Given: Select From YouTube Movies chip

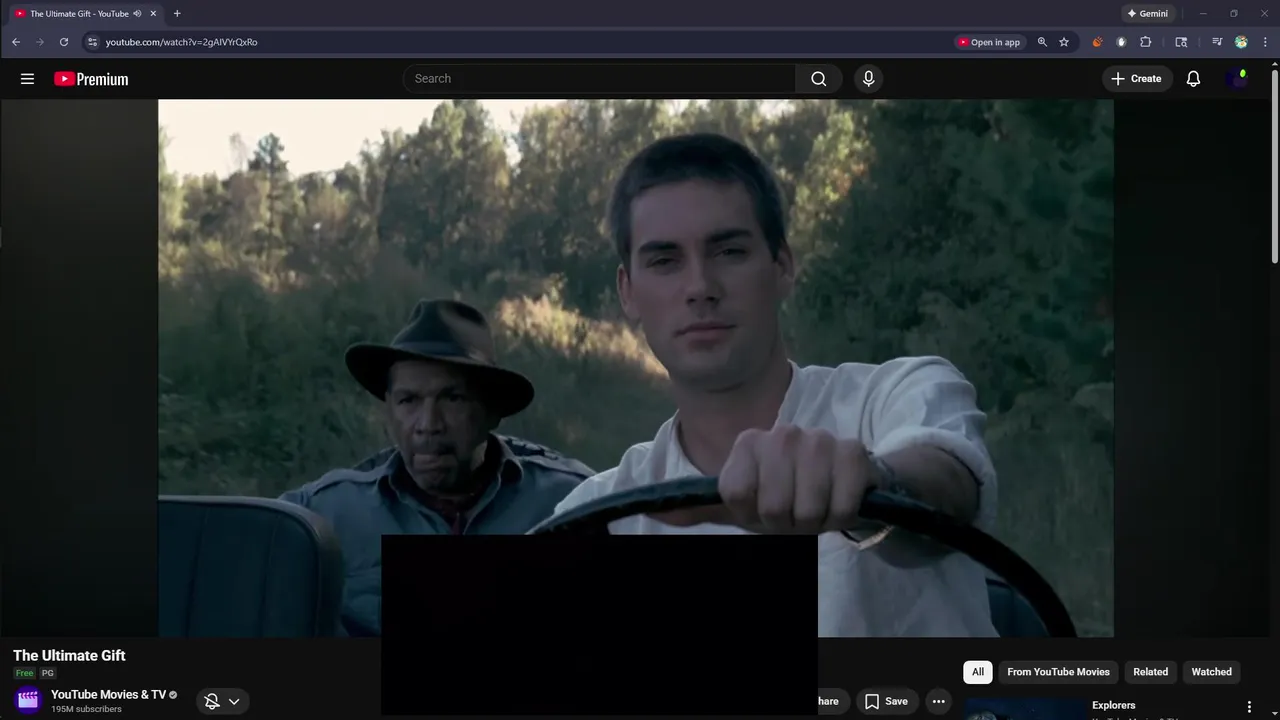Looking at the screenshot, I should coord(1058,672).
